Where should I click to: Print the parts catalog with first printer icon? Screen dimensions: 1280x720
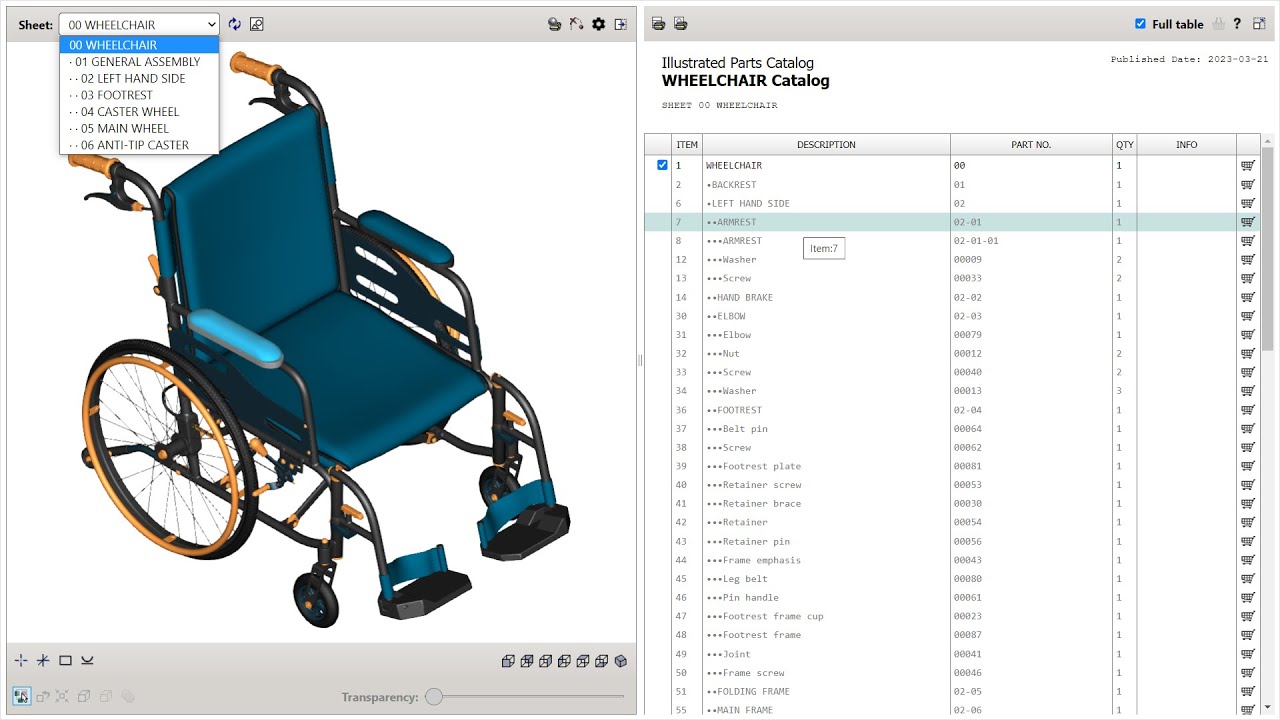[x=658, y=24]
